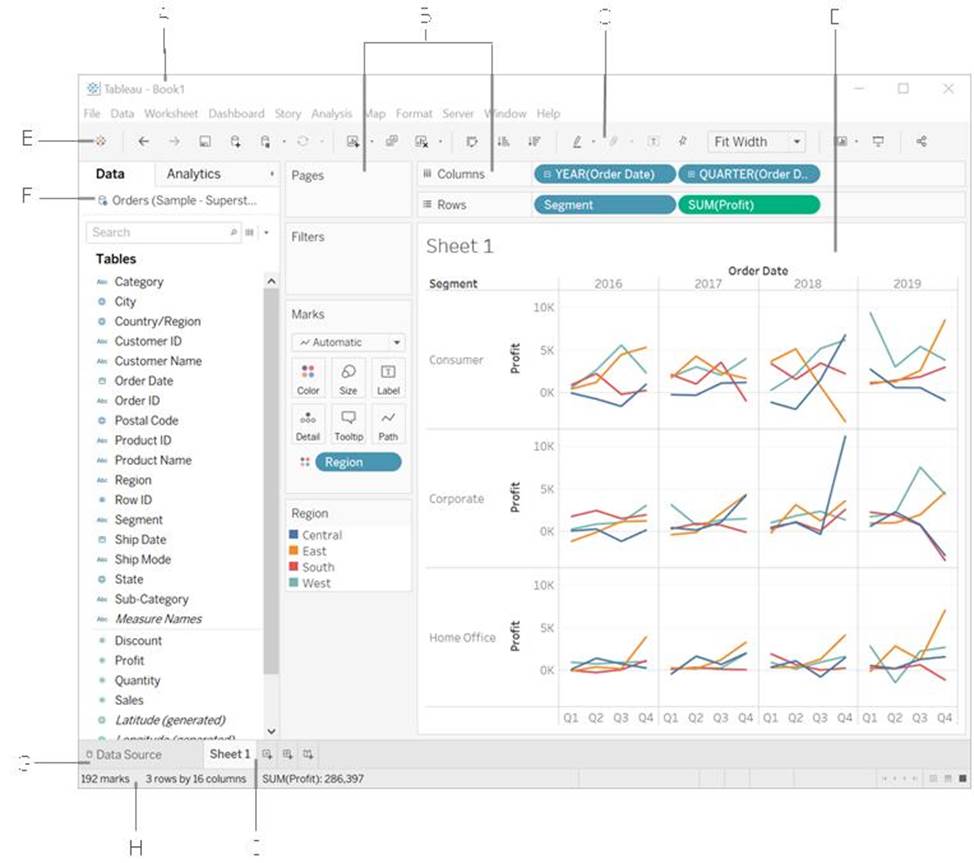
Task: Click the Sort ascending toolbar icon
Action: coord(503,142)
